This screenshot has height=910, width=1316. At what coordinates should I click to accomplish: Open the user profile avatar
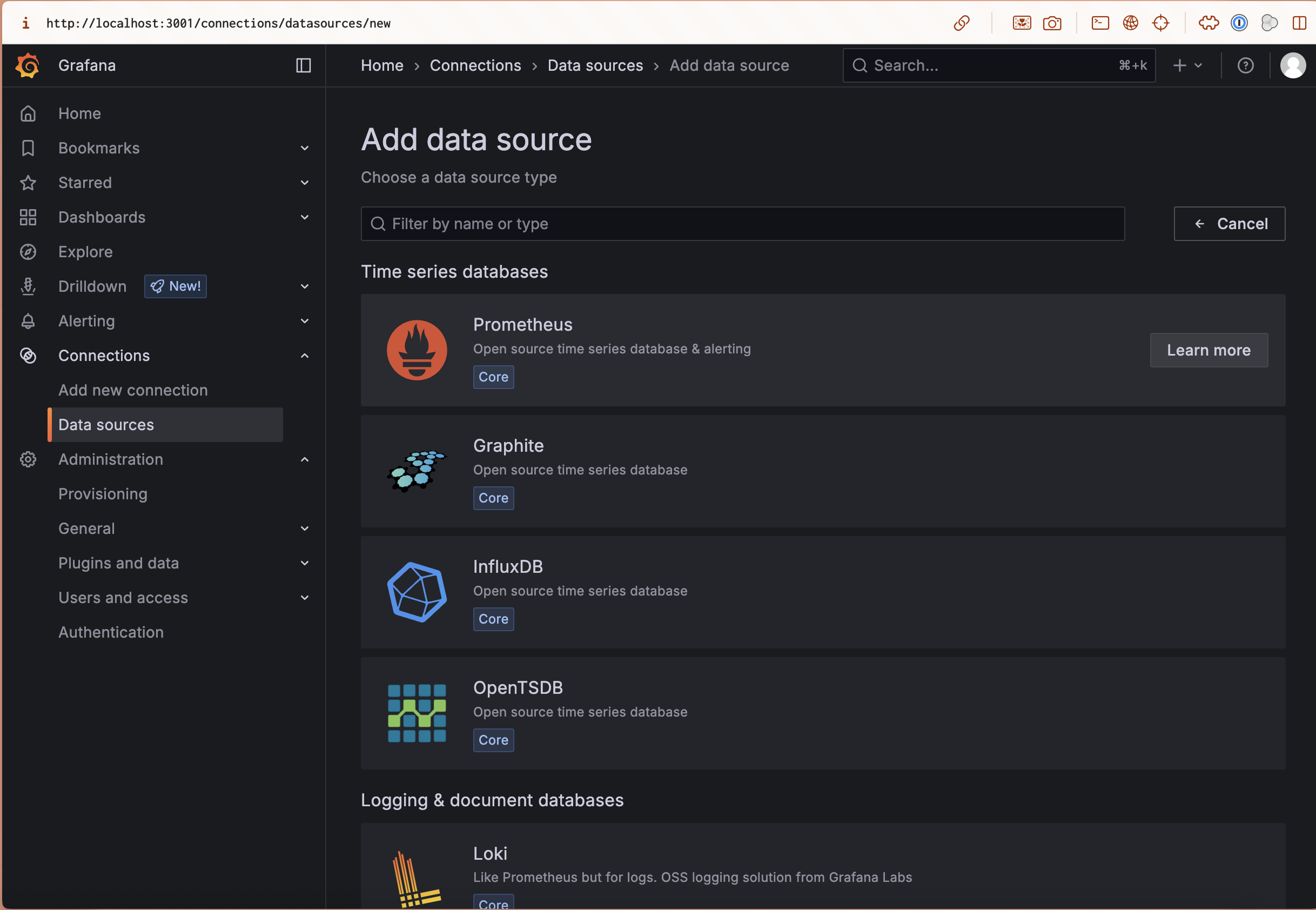pyautogui.click(x=1293, y=65)
